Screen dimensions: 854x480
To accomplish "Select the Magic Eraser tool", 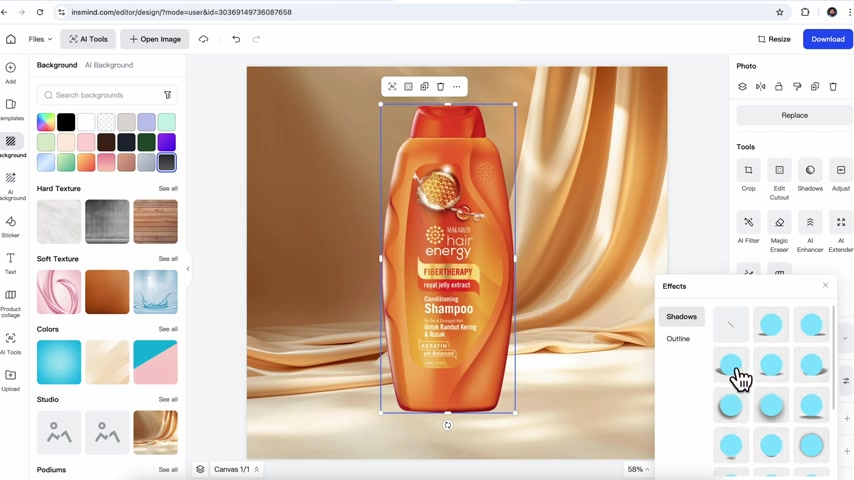I will pos(779,232).
